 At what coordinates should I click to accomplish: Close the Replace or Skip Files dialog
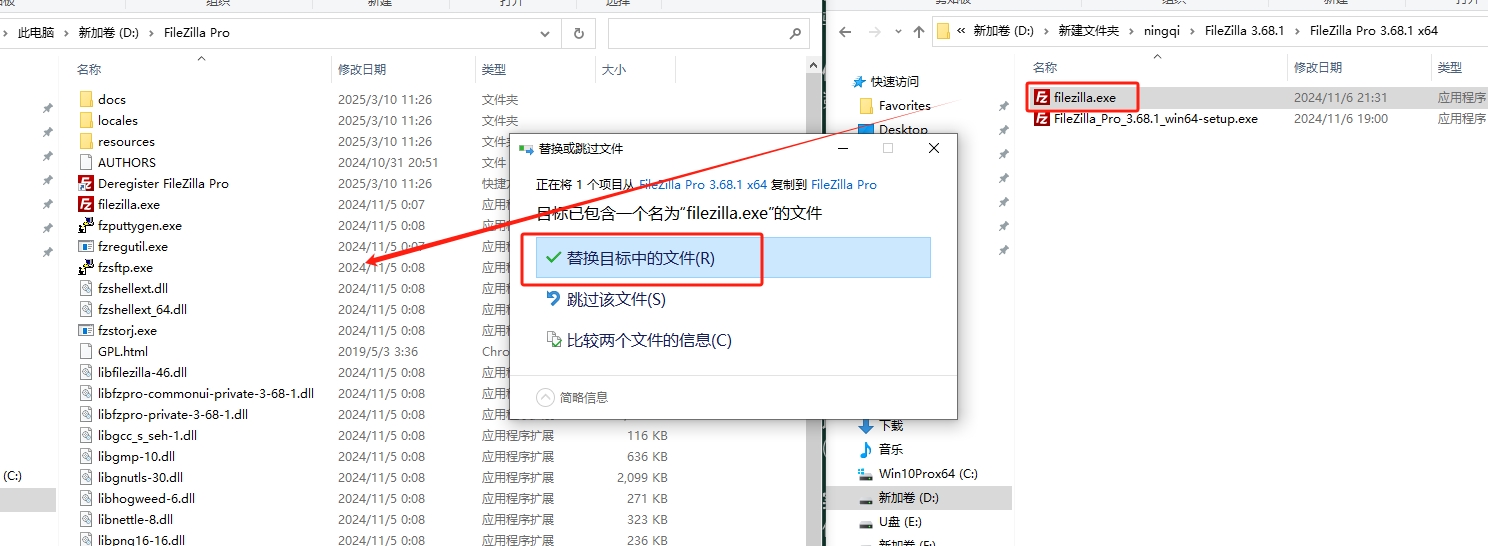coord(934,148)
